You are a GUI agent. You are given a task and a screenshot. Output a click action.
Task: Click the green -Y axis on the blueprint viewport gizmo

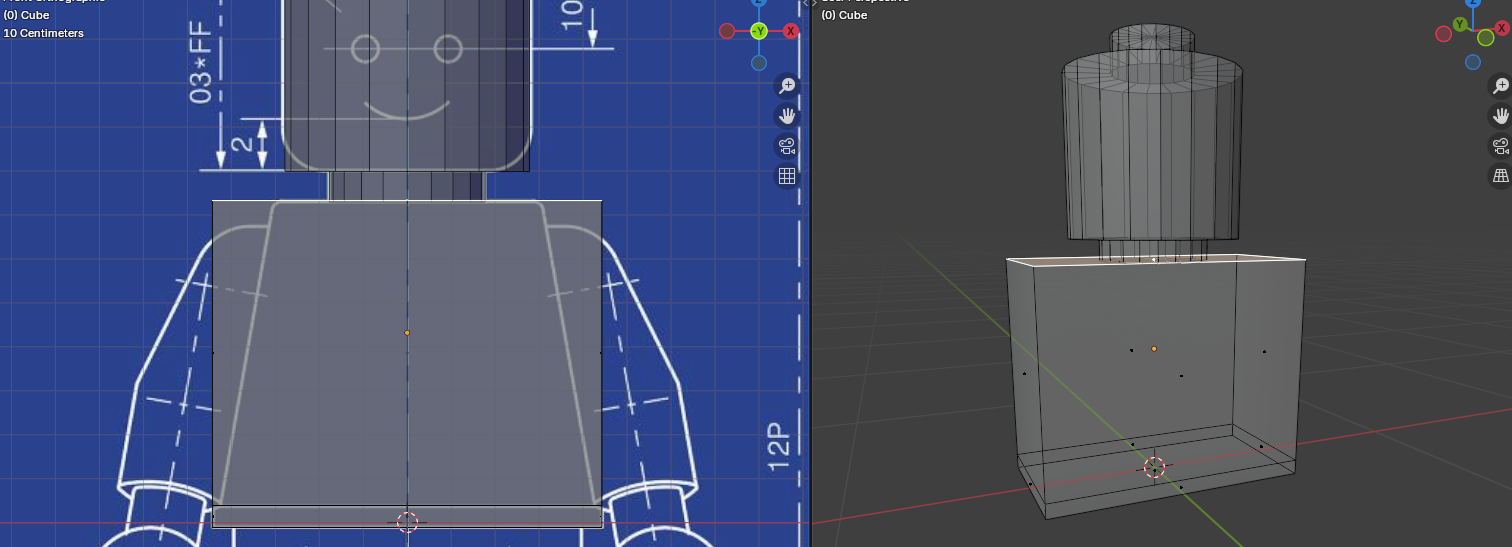coord(759,31)
